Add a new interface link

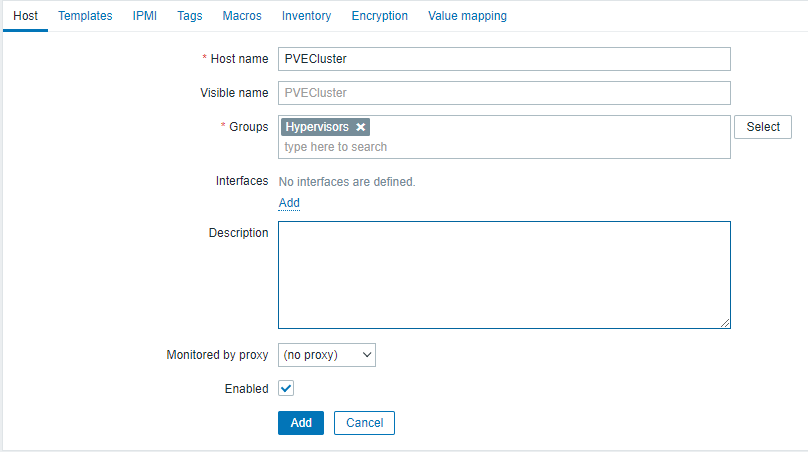[289, 203]
